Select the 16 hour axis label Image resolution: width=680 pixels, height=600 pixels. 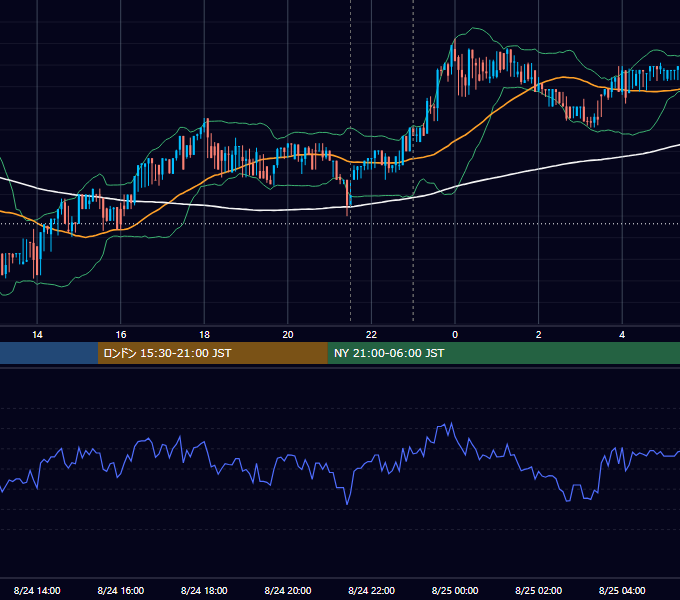click(121, 335)
